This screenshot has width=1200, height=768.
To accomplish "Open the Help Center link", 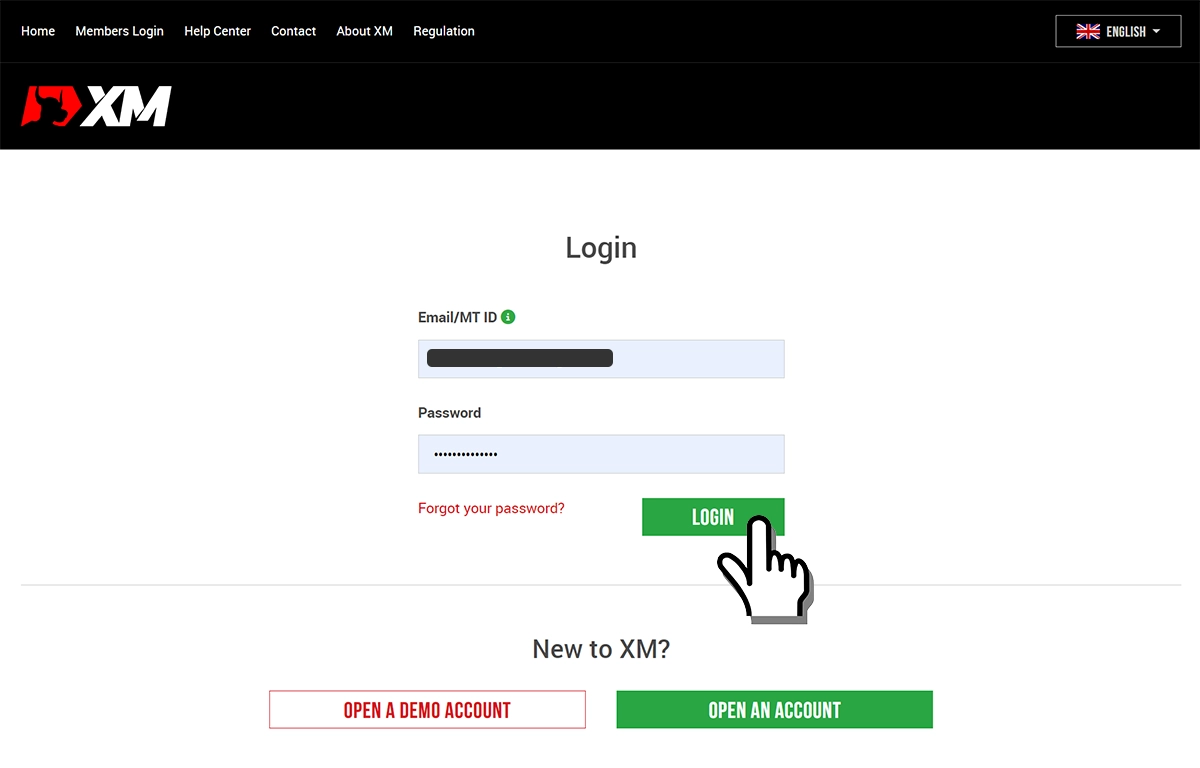I will [218, 31].
